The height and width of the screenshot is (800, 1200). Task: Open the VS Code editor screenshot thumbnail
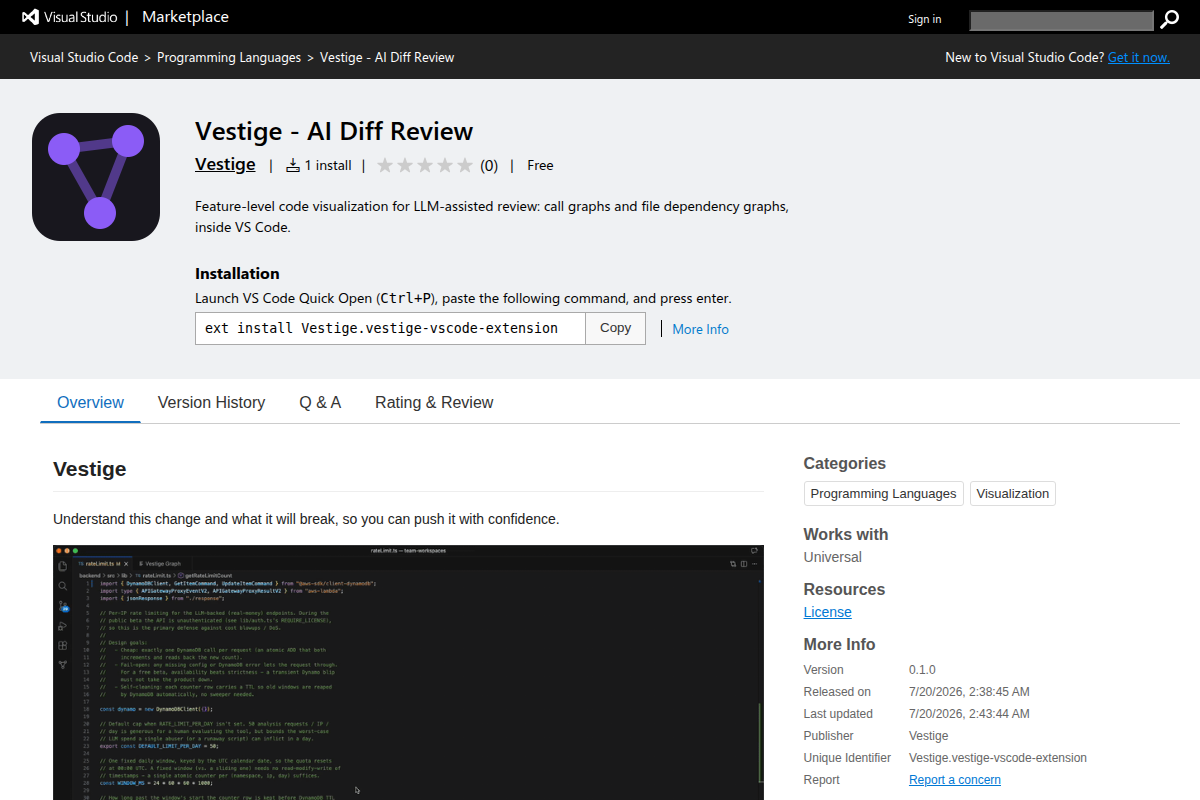[x=408, y=672]
